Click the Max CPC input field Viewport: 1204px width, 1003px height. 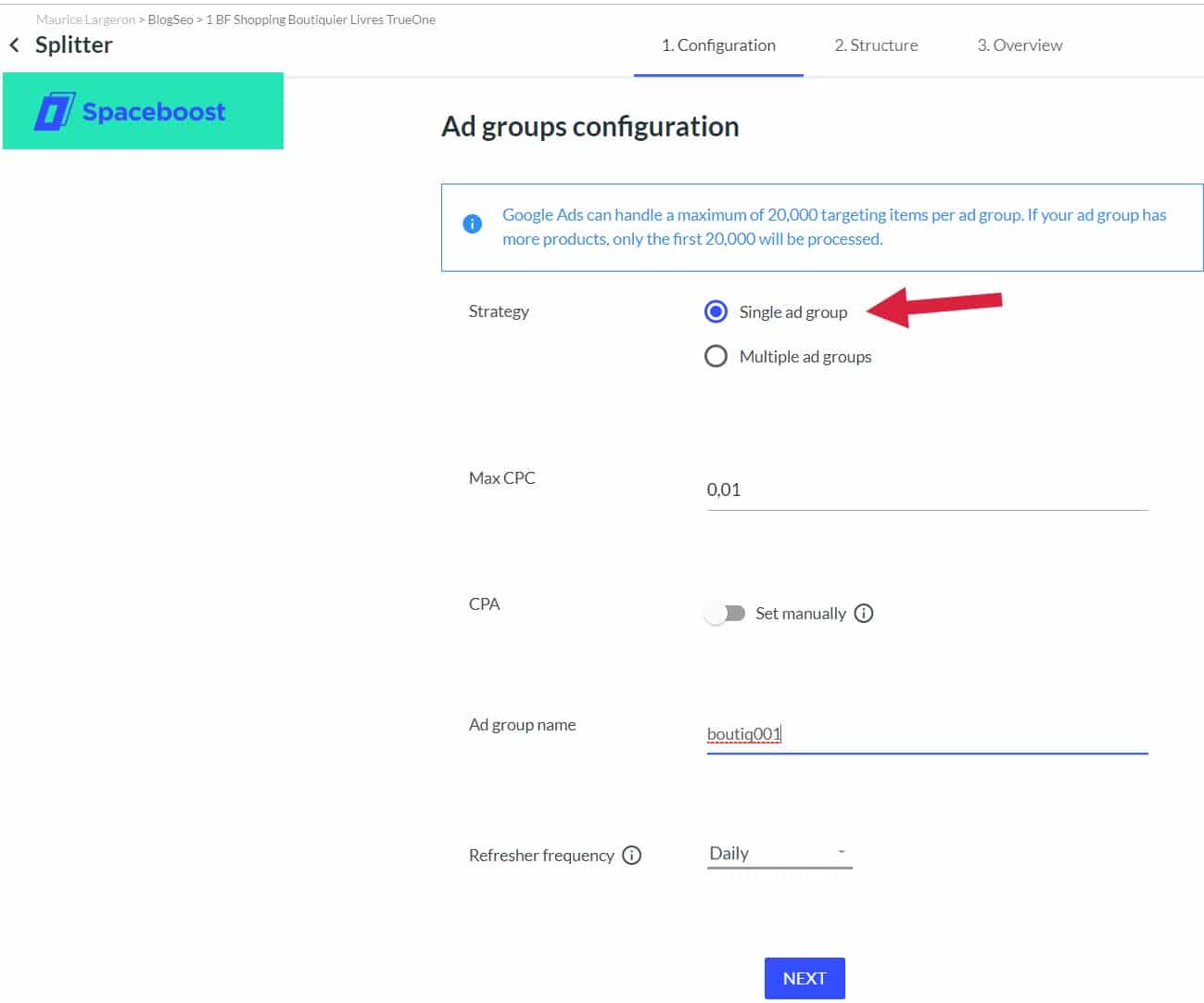(x=927, y=489)
